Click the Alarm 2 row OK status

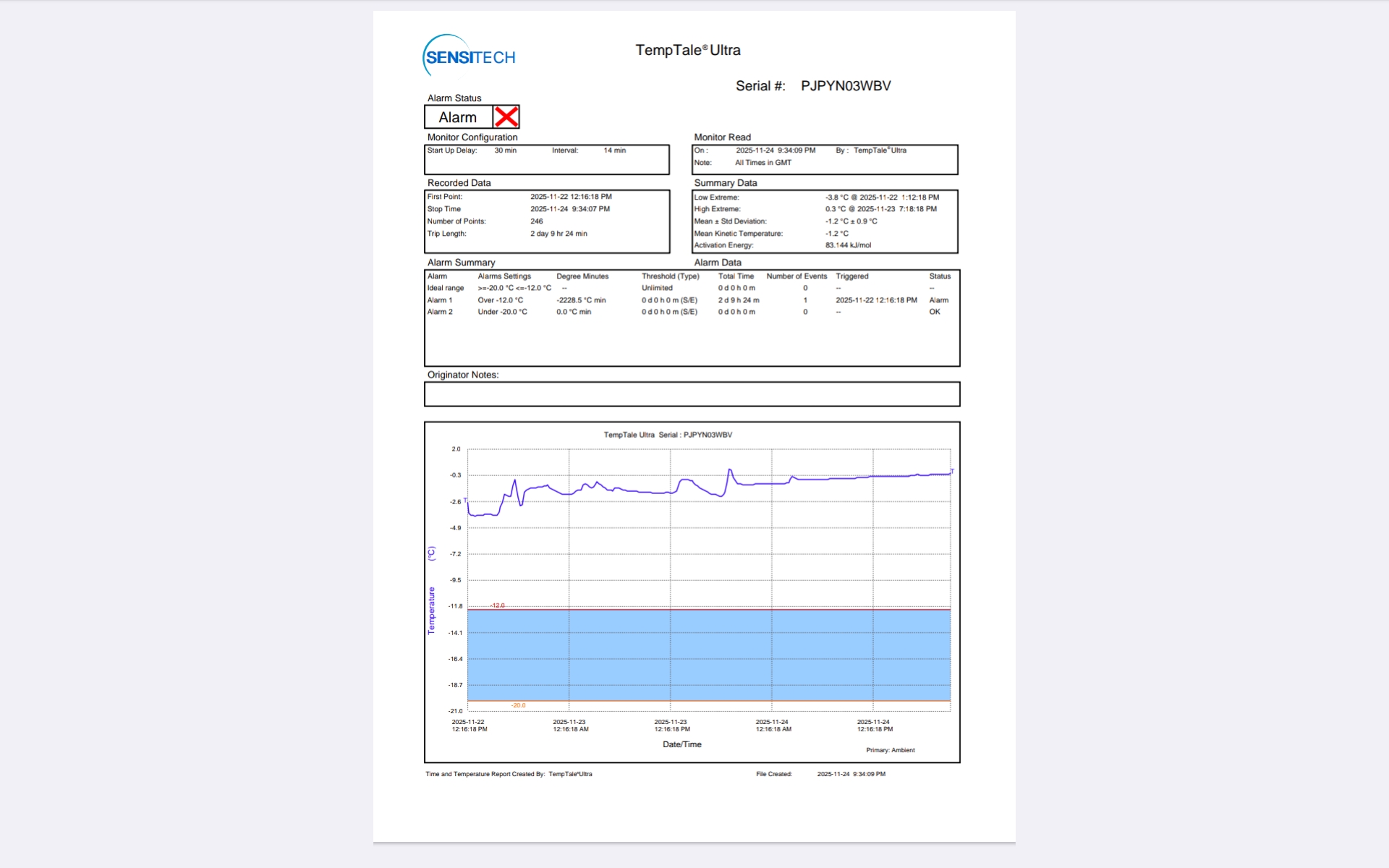[x=935, y=312]
